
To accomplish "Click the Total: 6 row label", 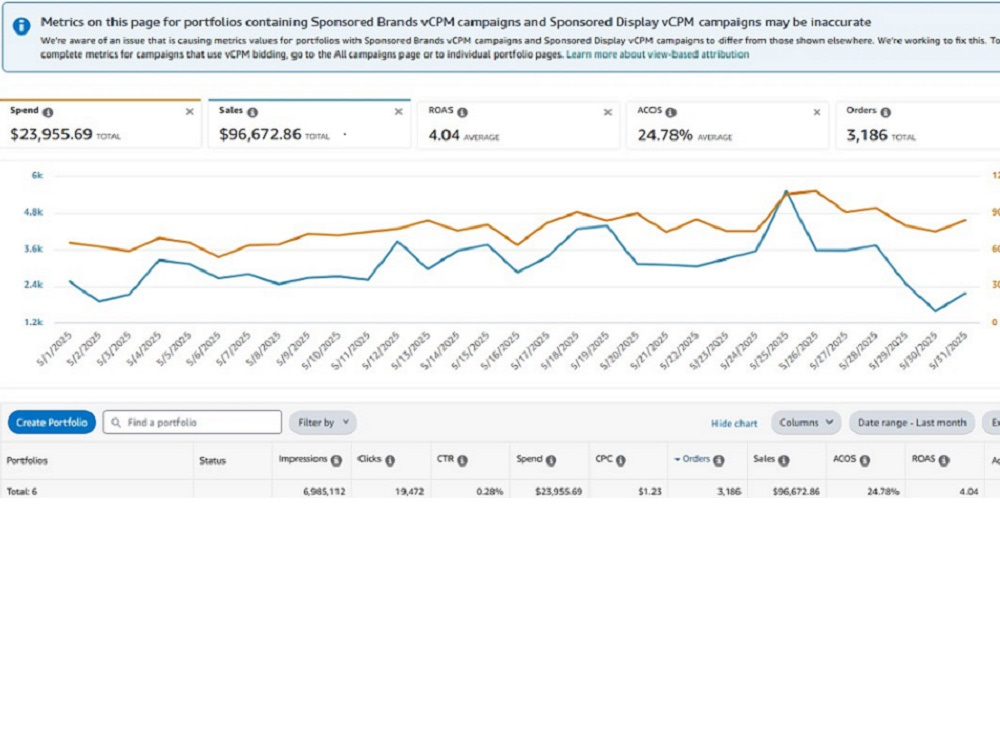I will pos(22,492).
